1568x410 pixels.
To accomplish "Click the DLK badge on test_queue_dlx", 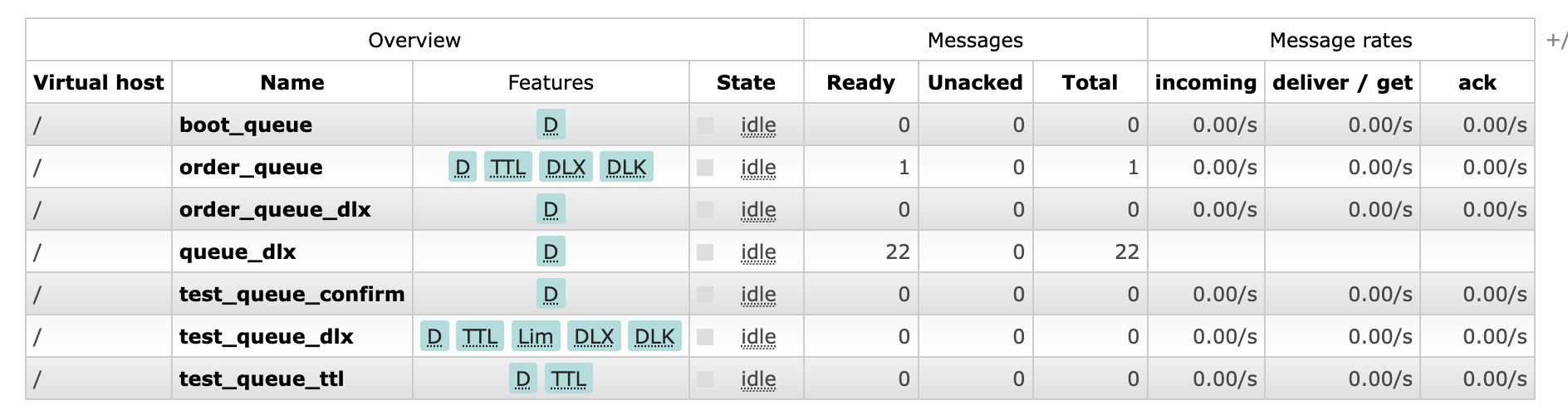I will (654, 336).
